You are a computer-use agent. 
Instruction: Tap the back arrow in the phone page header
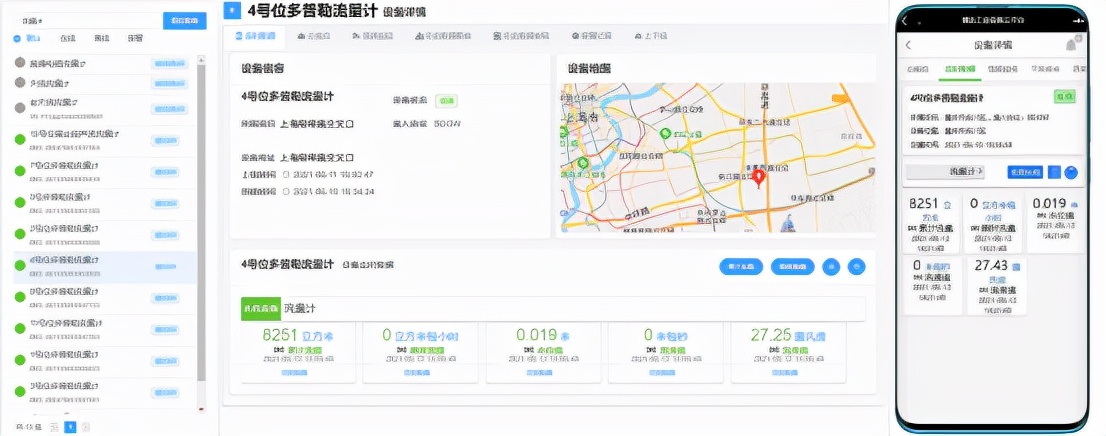[908, 45]
